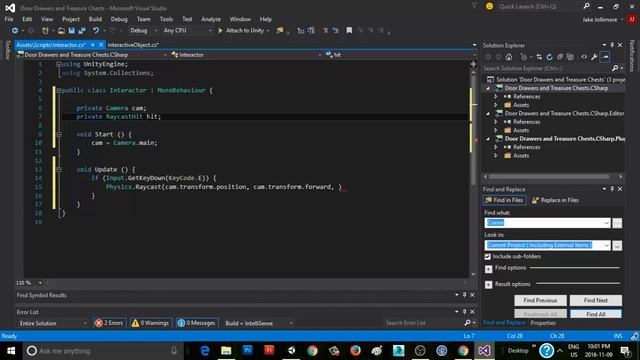Viewport: 640px width, 360px height.
Task: Toggle the 0 Warnings filter
Action: tap(150, 323)
